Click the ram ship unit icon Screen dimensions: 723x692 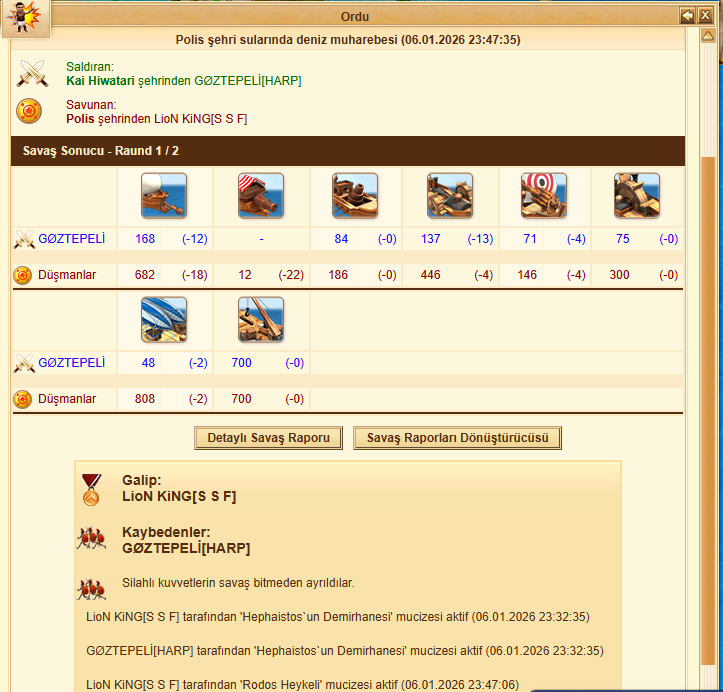[x=164, y=195]
